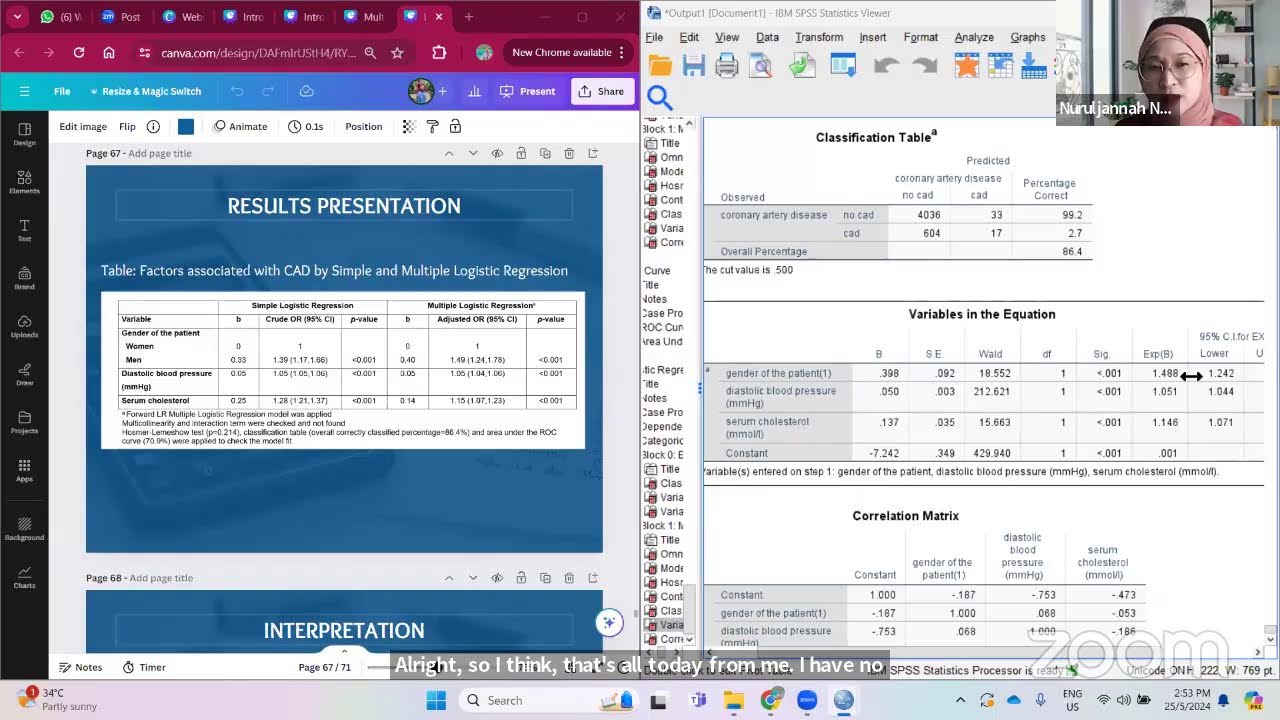
Task: Click SPSS Export output icon
Action: click(x=802, y=66)
